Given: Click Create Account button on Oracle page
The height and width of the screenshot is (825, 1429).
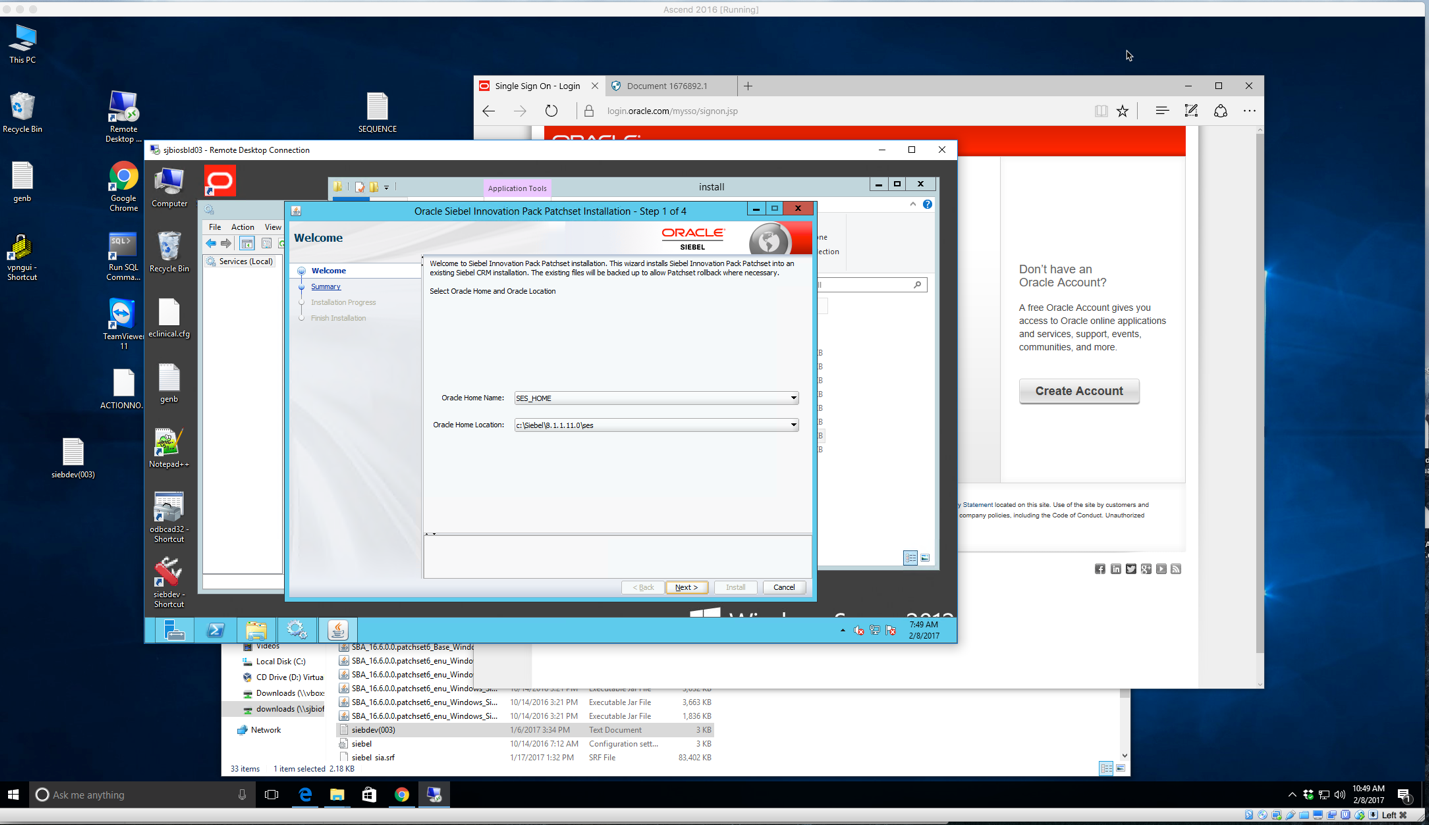Looking at the screenshot, I should pos(1079,391).
